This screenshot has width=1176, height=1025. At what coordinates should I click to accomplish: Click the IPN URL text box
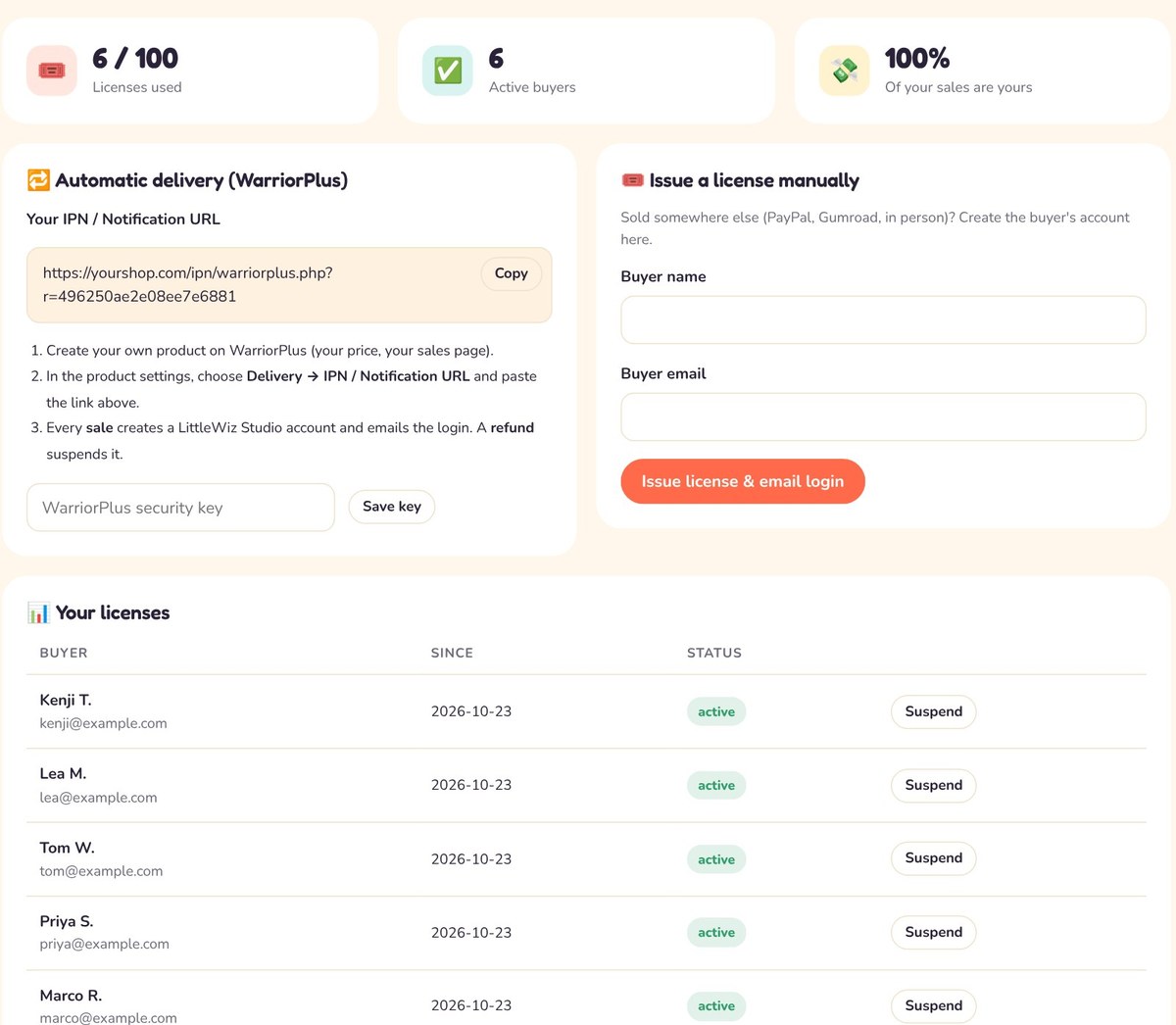pos(289,285)
